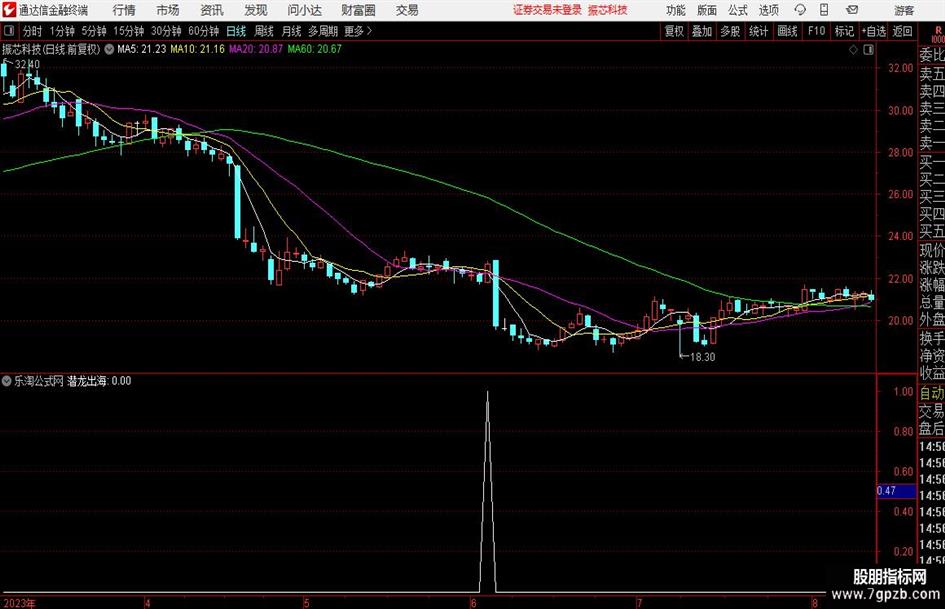Click the headset customer service icon

(x=800, y=10)
